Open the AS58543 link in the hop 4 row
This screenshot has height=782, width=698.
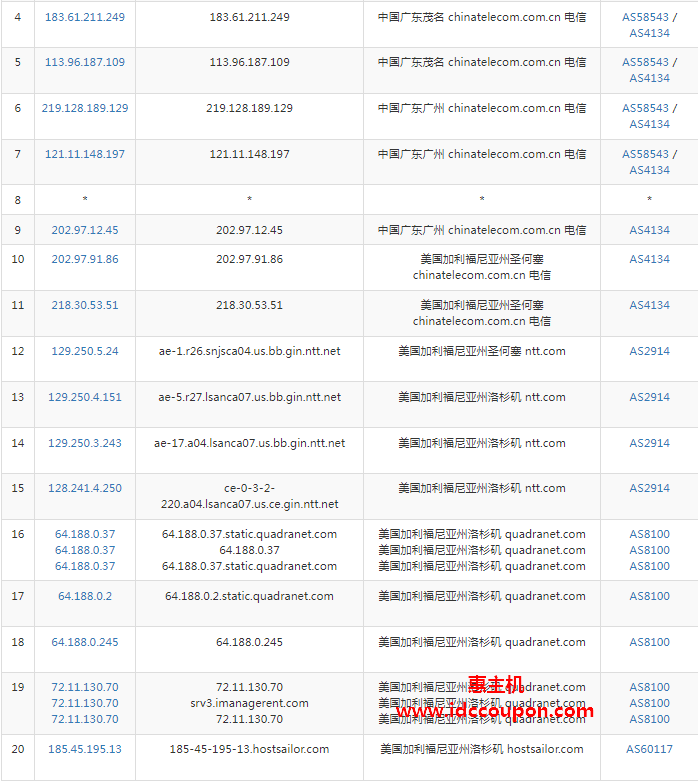coord(645,17)
